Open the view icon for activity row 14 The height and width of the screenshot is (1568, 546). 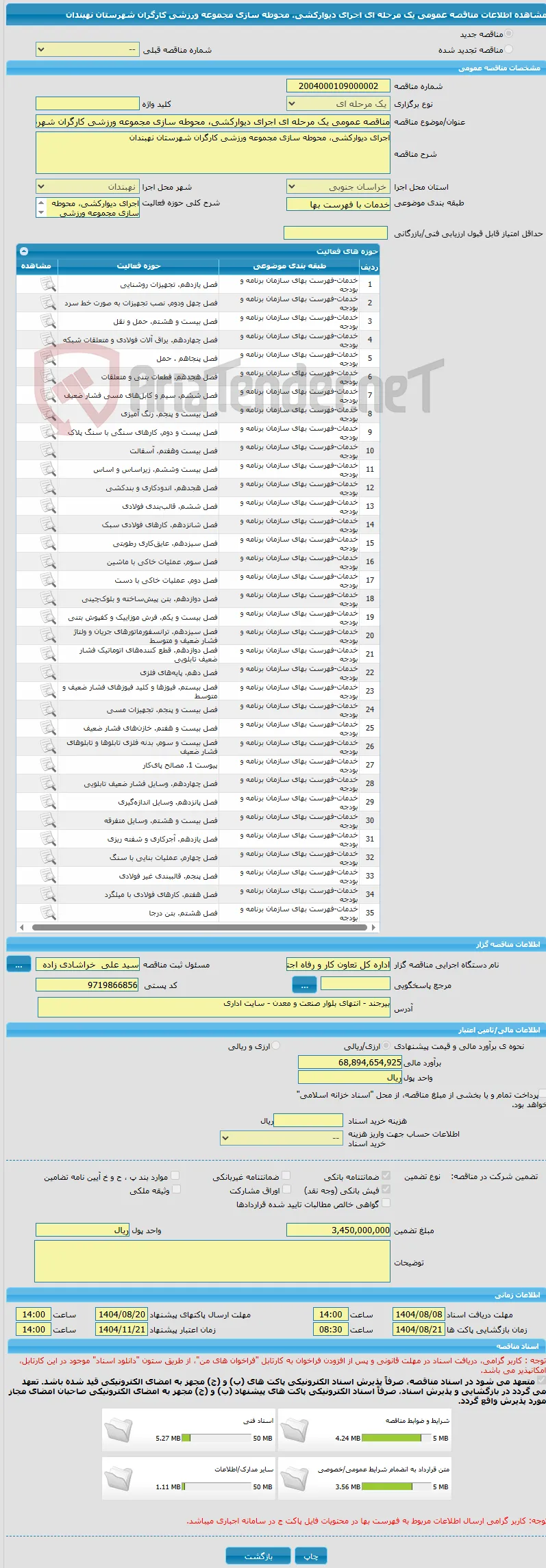pos(48,524)
